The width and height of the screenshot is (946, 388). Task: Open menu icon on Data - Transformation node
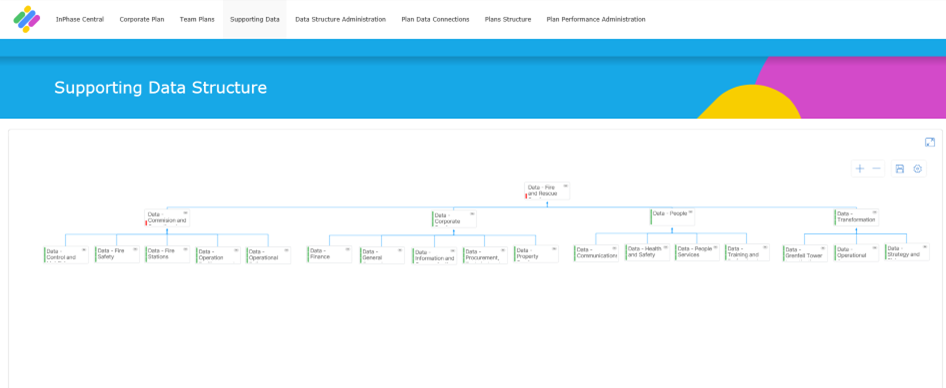coord(875,212)
